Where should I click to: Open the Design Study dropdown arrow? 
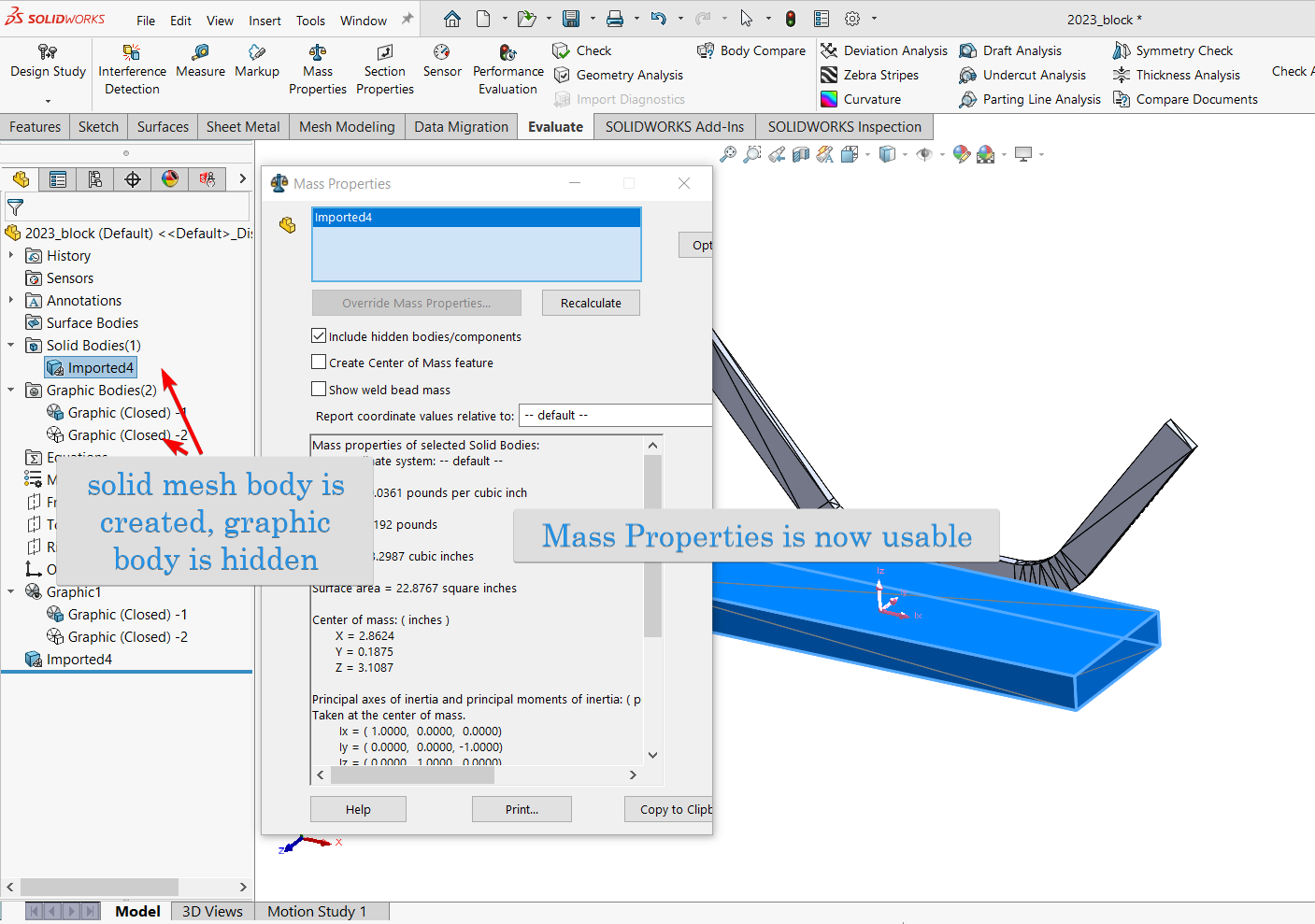(48, 100)
